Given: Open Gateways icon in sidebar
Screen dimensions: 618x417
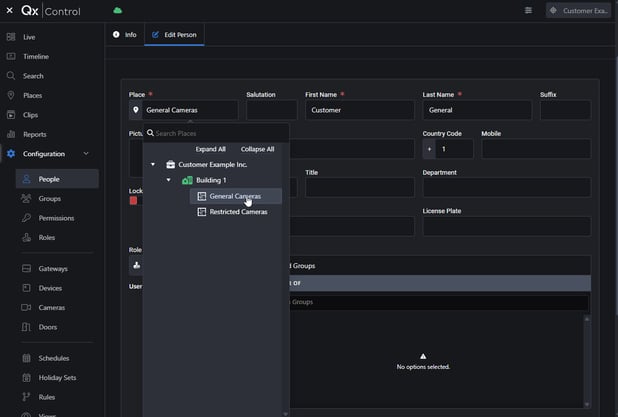Looking at the screenshot, I should click(x=26, y=268).
